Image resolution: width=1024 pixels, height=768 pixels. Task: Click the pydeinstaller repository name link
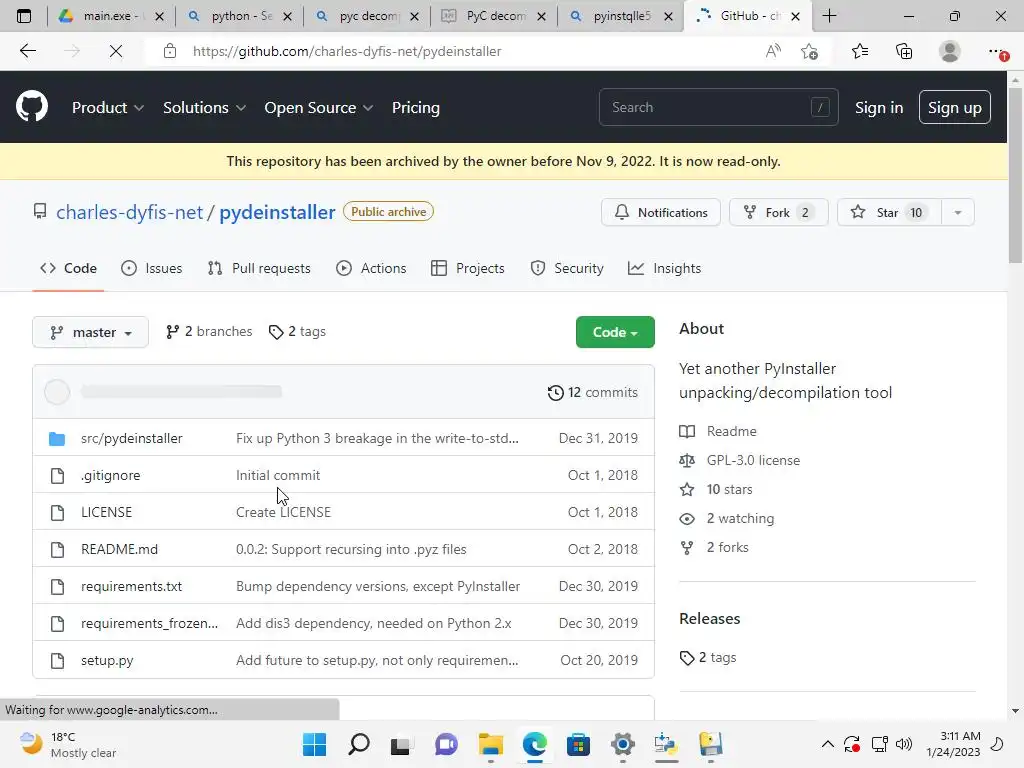click(x=277, y=212)
